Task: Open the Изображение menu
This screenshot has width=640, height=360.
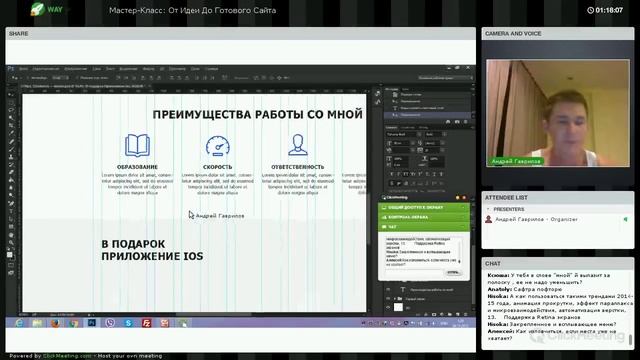Action: pos(76,69)
